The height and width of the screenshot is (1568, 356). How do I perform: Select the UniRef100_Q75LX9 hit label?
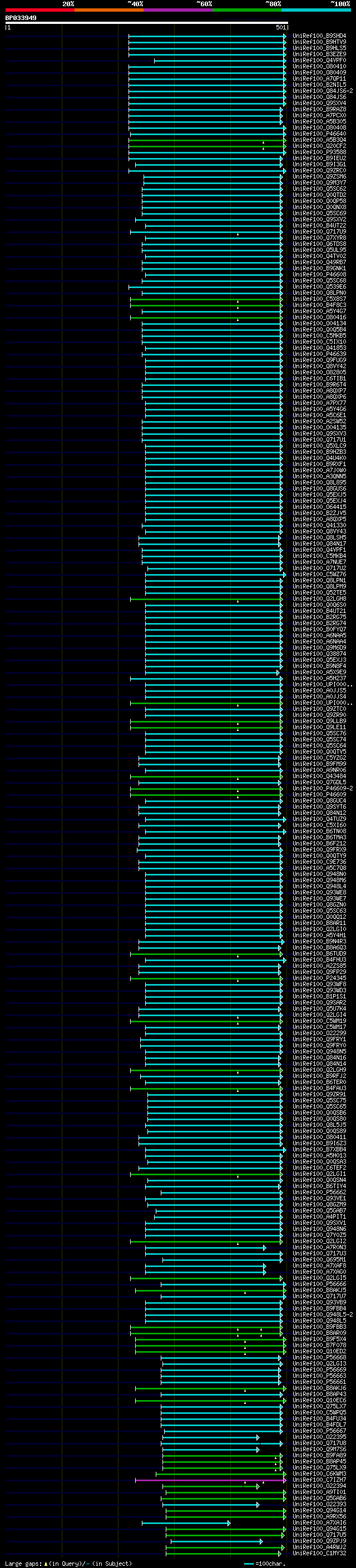319,1467
